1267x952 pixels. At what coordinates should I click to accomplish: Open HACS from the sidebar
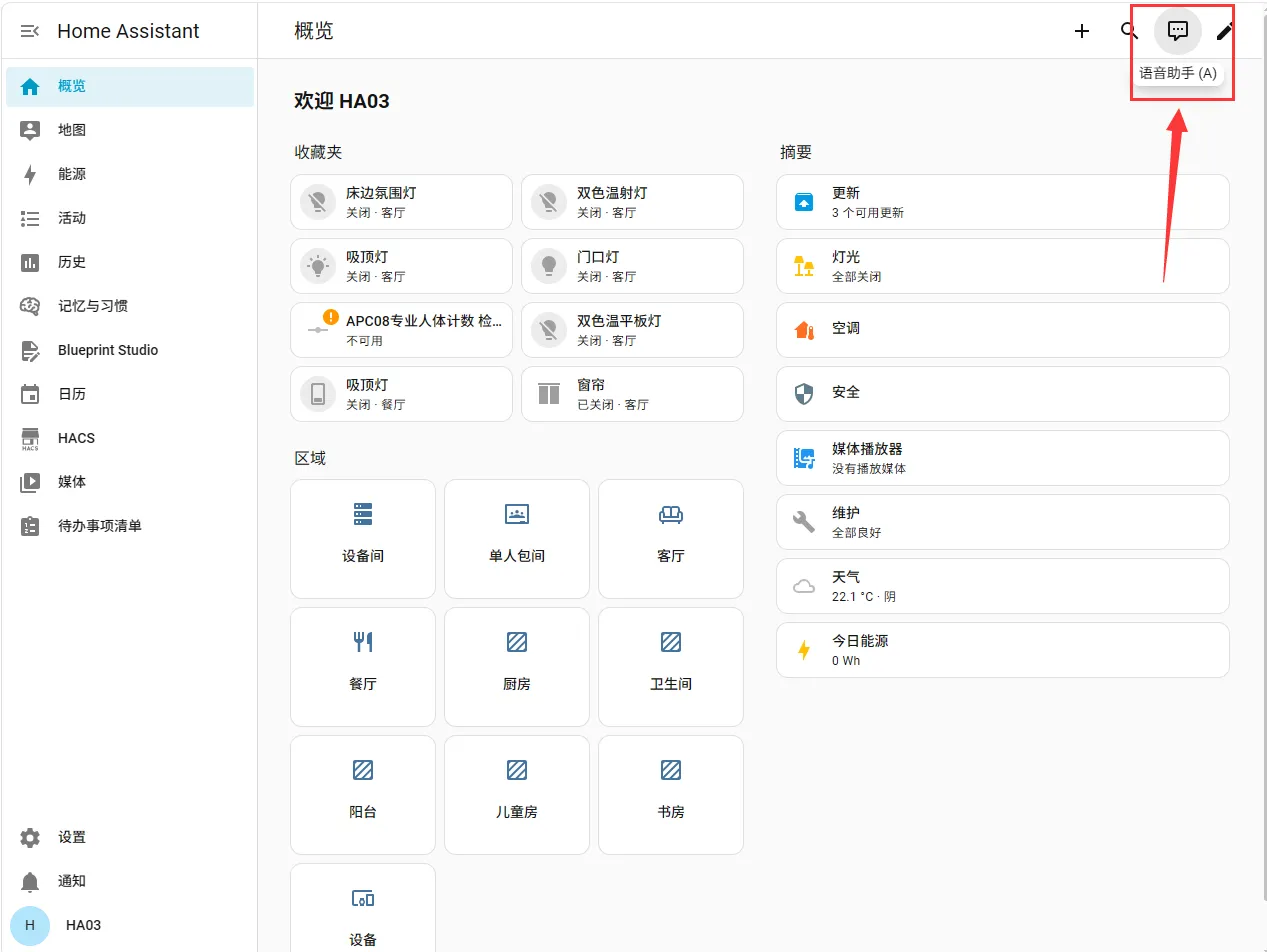pos(130,438)
